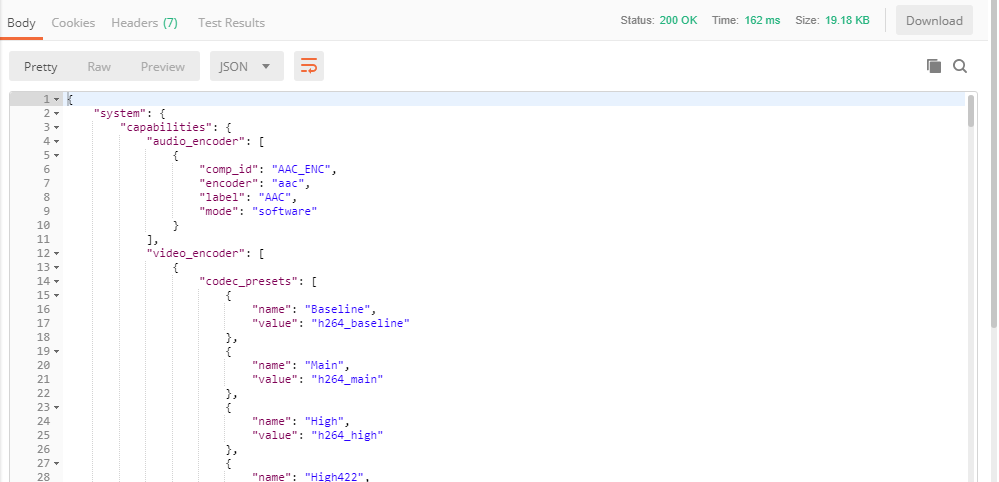This screenshot has width=999, height=482.
Task: Collapse the "capabilities" object on line 3
Action: [x=57, y=128]
